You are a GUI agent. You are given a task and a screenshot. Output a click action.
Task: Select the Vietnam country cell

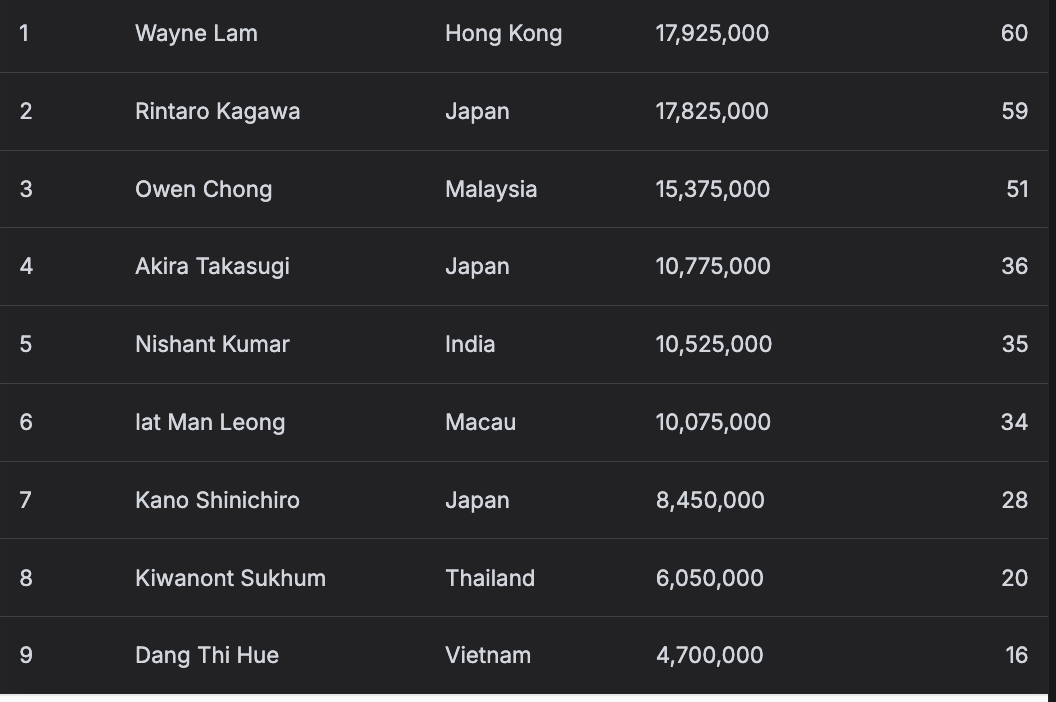tap(488, 656)
